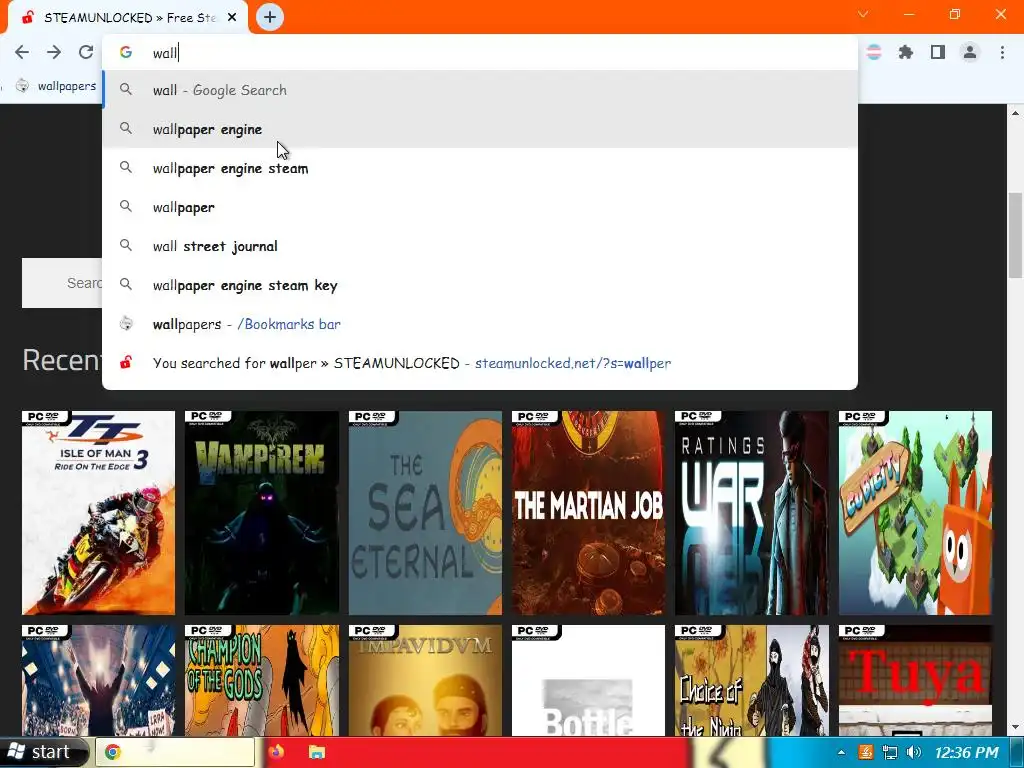Open the Extensions puzzle icon

click(906, 52)
